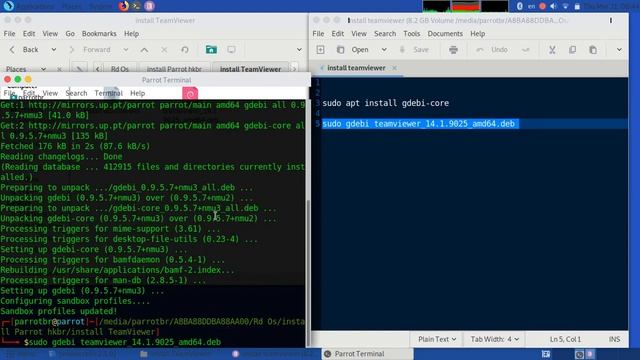This screenshot has height=360, width=640.
Task: Open file manager View menu
Action: tap(50, 33)
